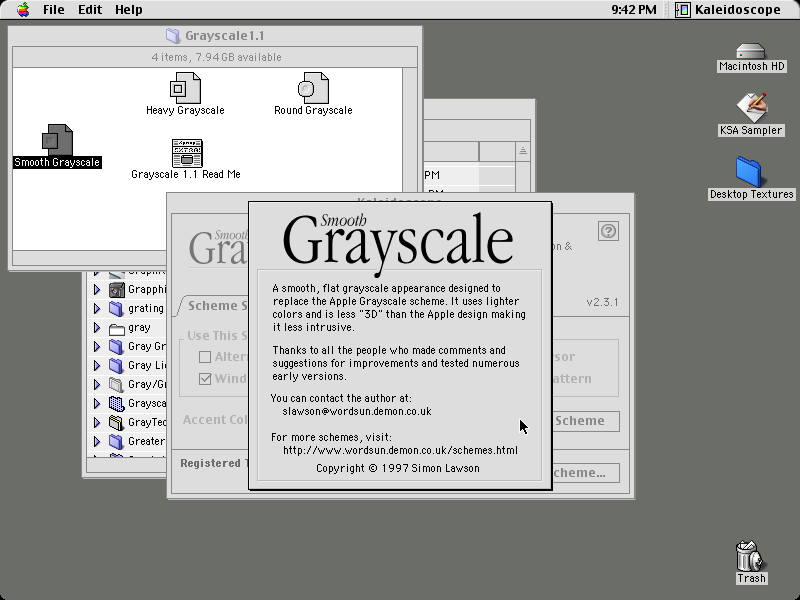This screenshot has height=600, width=800.
Task: Select the Macintosh HD drive icon
Action: click(x=751, y=51)
